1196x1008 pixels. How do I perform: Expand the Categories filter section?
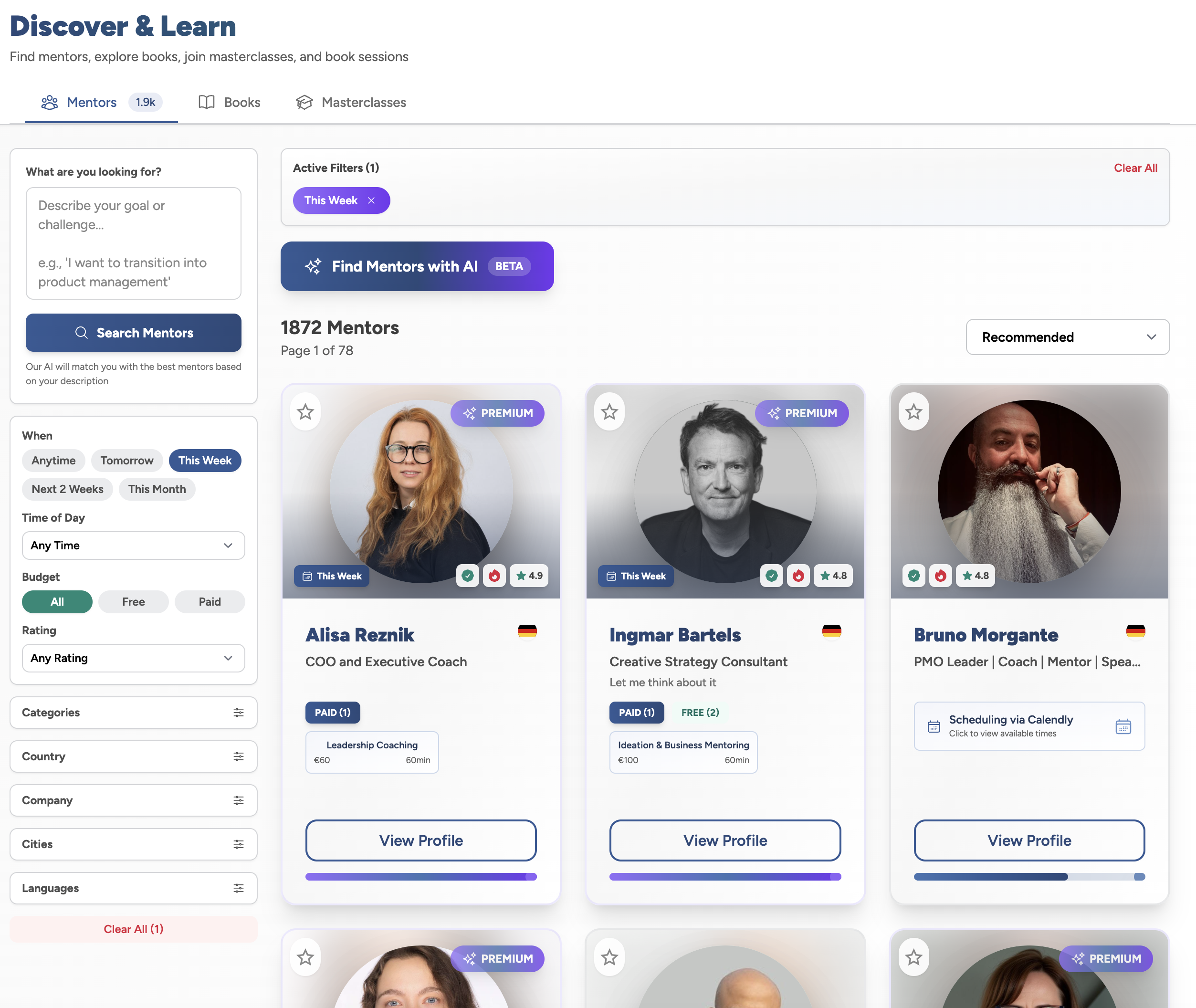[x=134, y=713]
